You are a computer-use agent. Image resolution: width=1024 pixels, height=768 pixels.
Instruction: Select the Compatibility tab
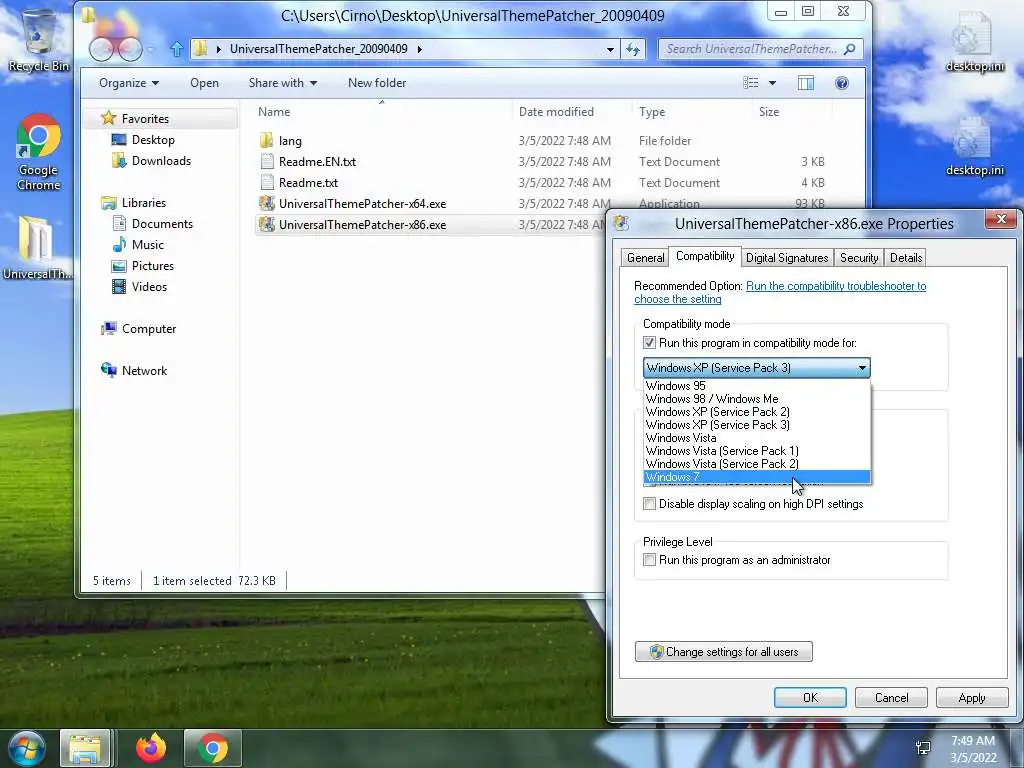click(705, 256)
